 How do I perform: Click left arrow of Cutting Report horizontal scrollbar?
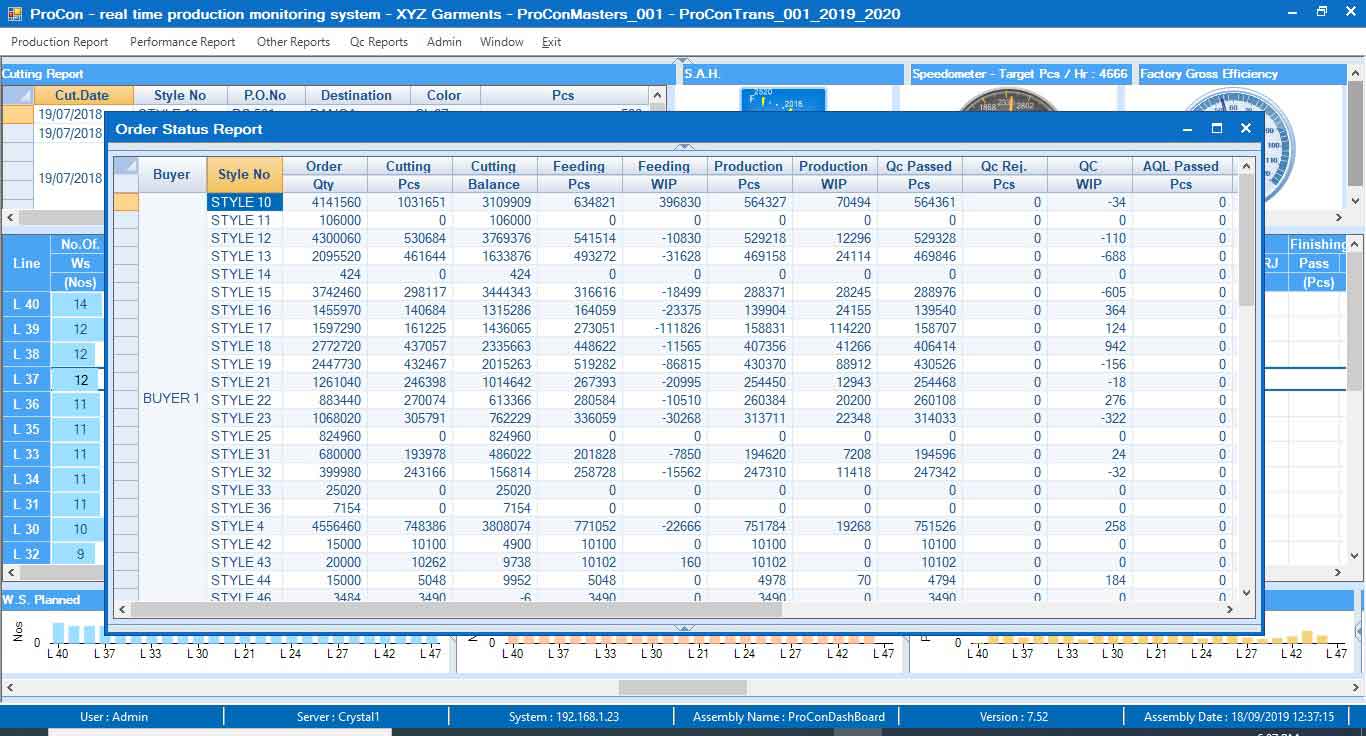(x=10, y=217)
